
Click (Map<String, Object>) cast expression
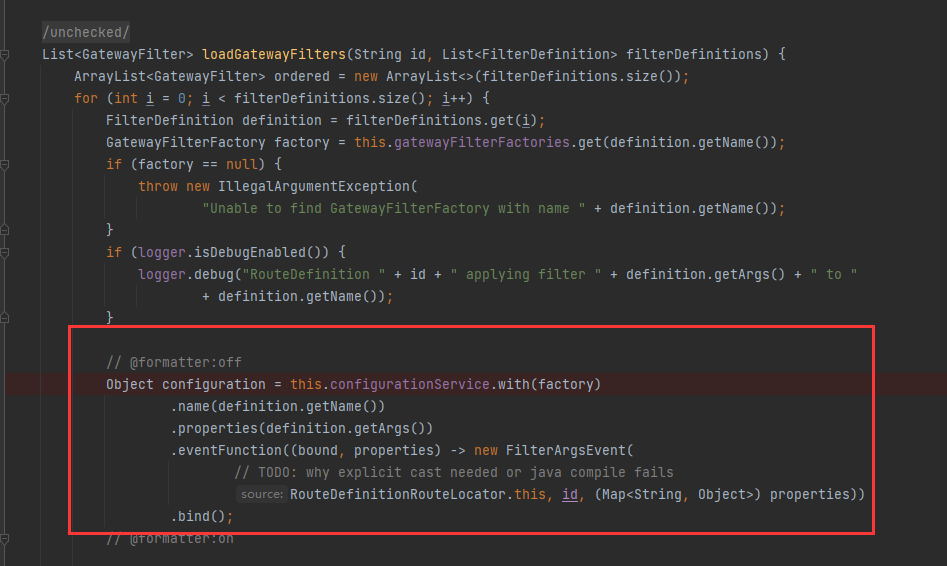(678, 495)
